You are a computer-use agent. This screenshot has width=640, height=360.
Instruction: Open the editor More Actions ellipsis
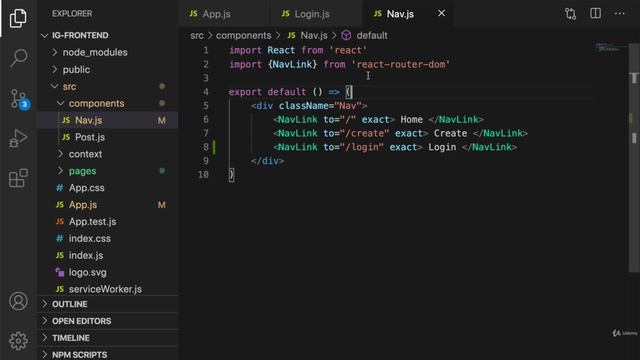tap(620, 13)
